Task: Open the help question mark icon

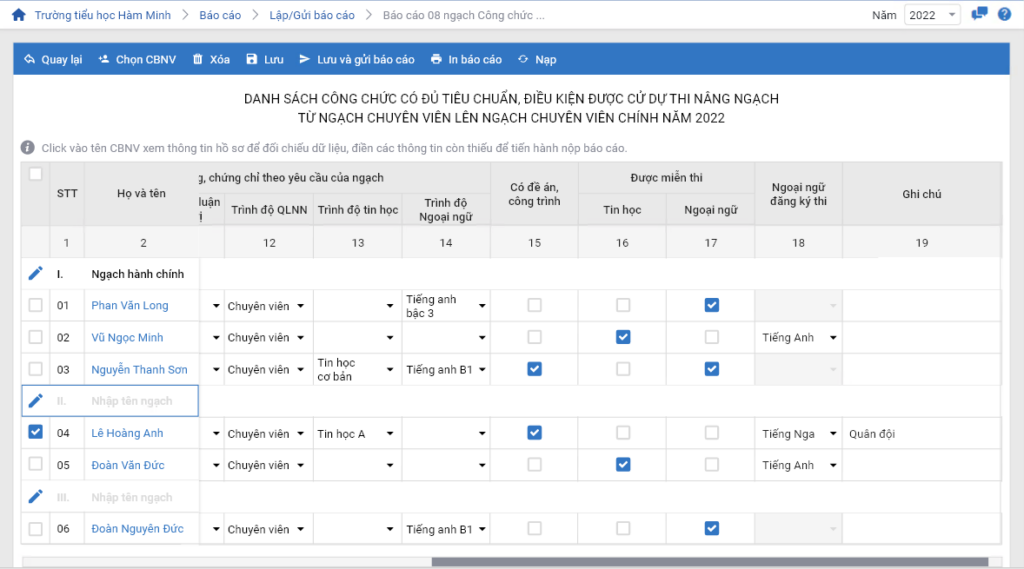Action: (x=1004, y=14)
